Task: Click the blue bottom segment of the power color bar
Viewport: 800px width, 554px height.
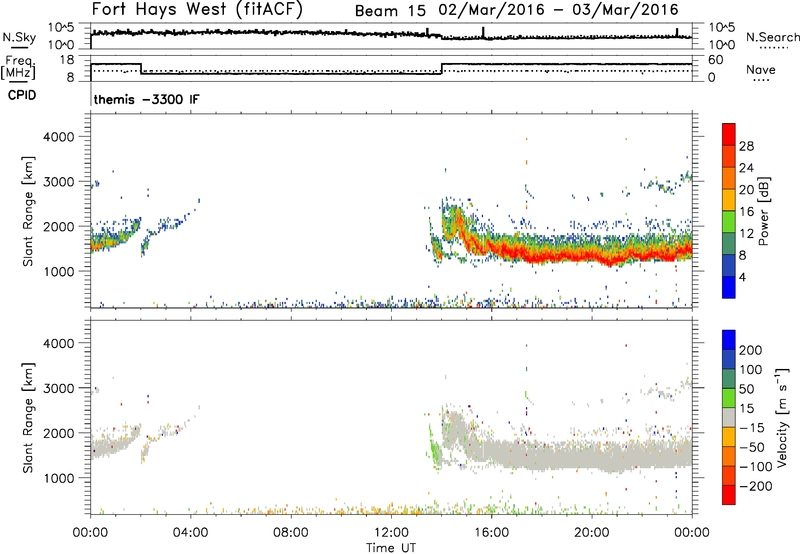Action: 729,287
